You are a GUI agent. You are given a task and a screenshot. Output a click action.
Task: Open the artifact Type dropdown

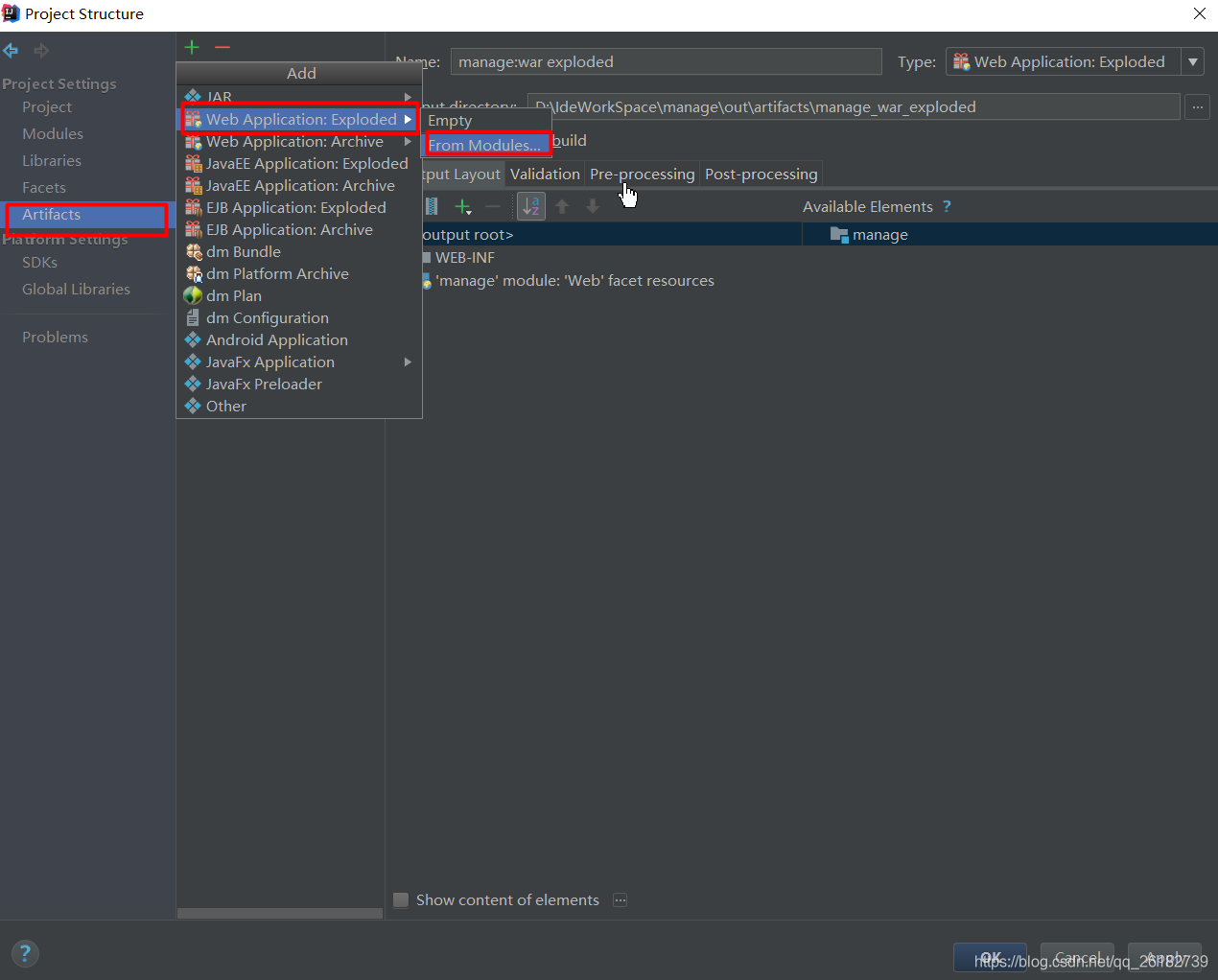[x=1193, y=61]
